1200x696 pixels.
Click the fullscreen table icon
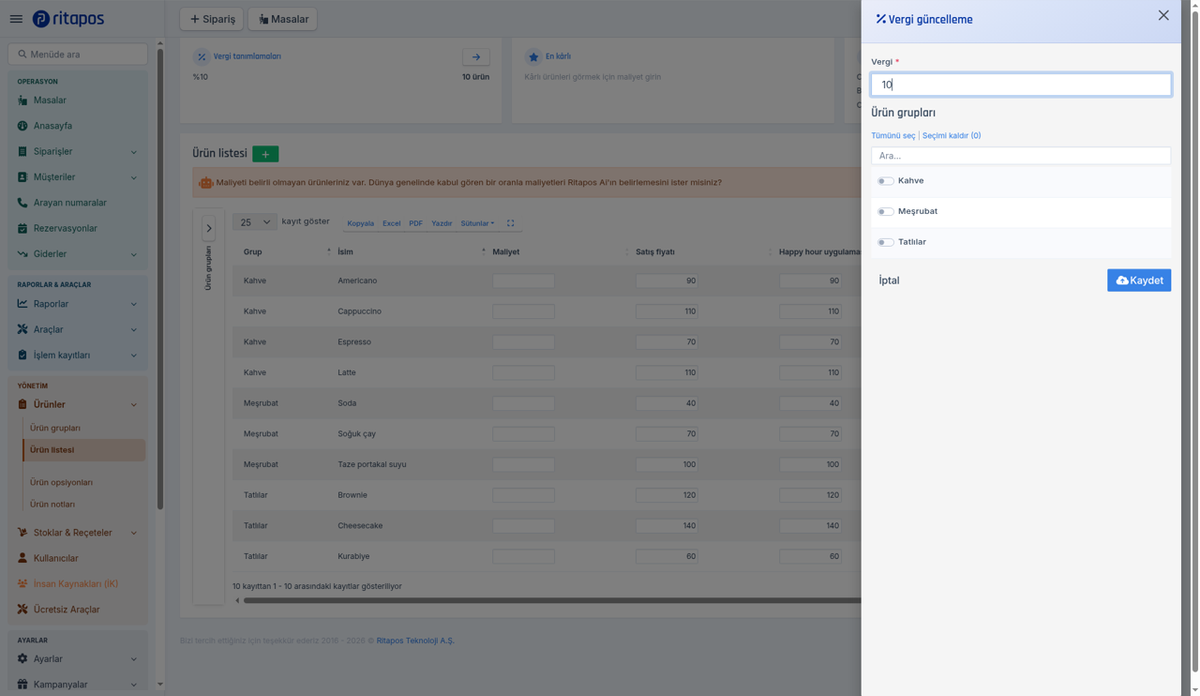click(511, 224)
